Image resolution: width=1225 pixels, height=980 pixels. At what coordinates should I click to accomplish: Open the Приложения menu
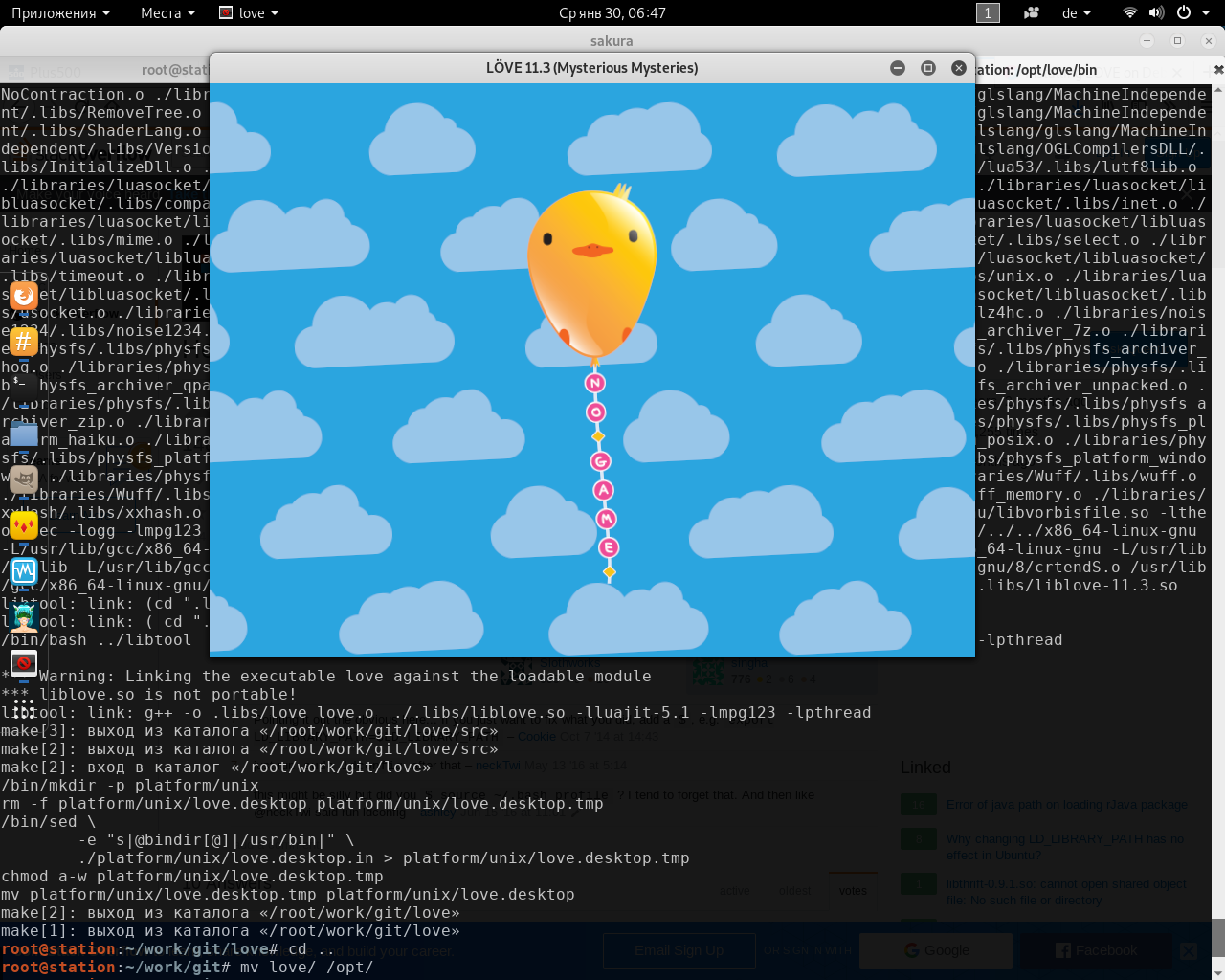tap(61, 12)
